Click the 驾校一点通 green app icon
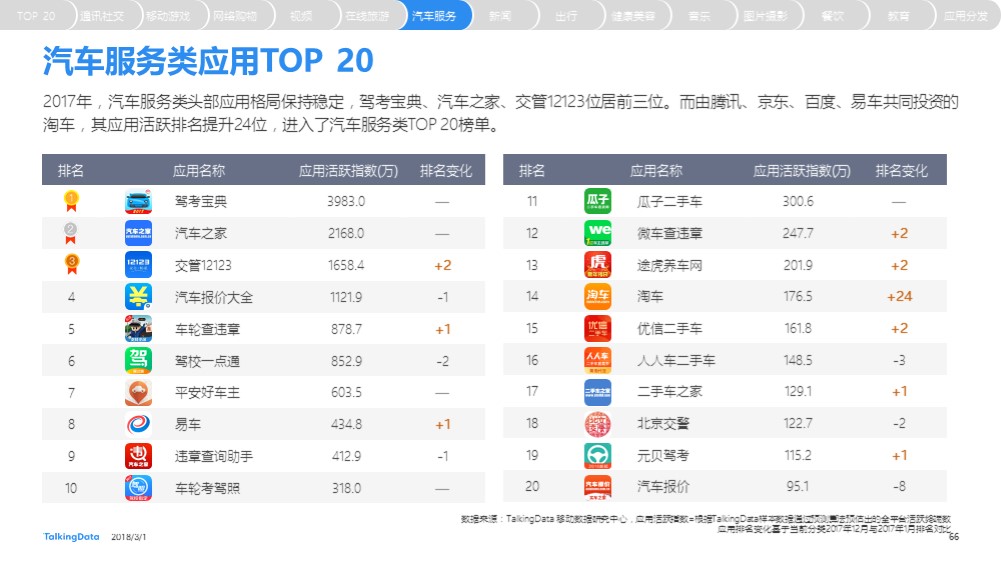The image size is (1001, 563). coord(138,361)
